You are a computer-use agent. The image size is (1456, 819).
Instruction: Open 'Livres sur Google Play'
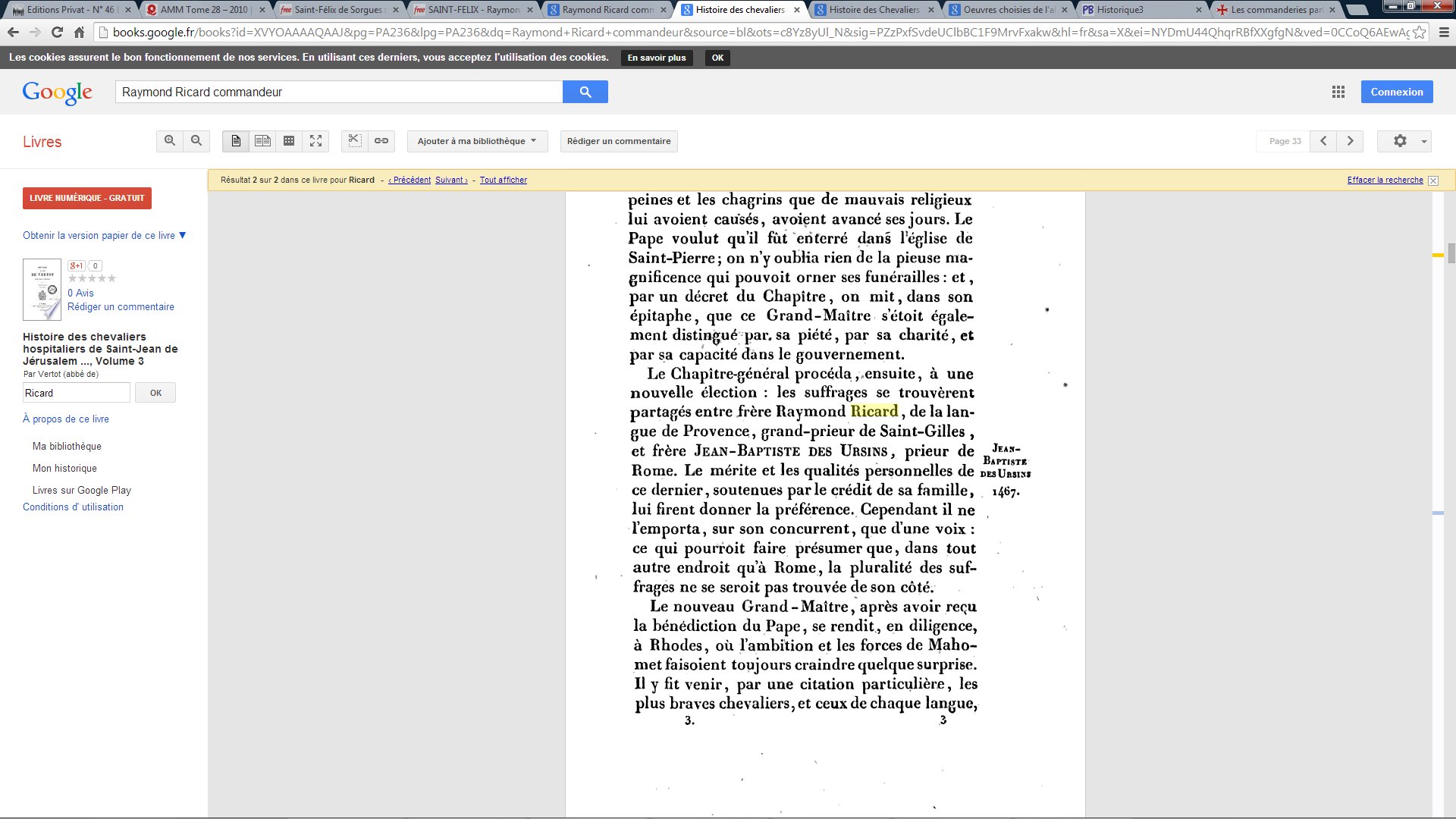click(82, 491)
